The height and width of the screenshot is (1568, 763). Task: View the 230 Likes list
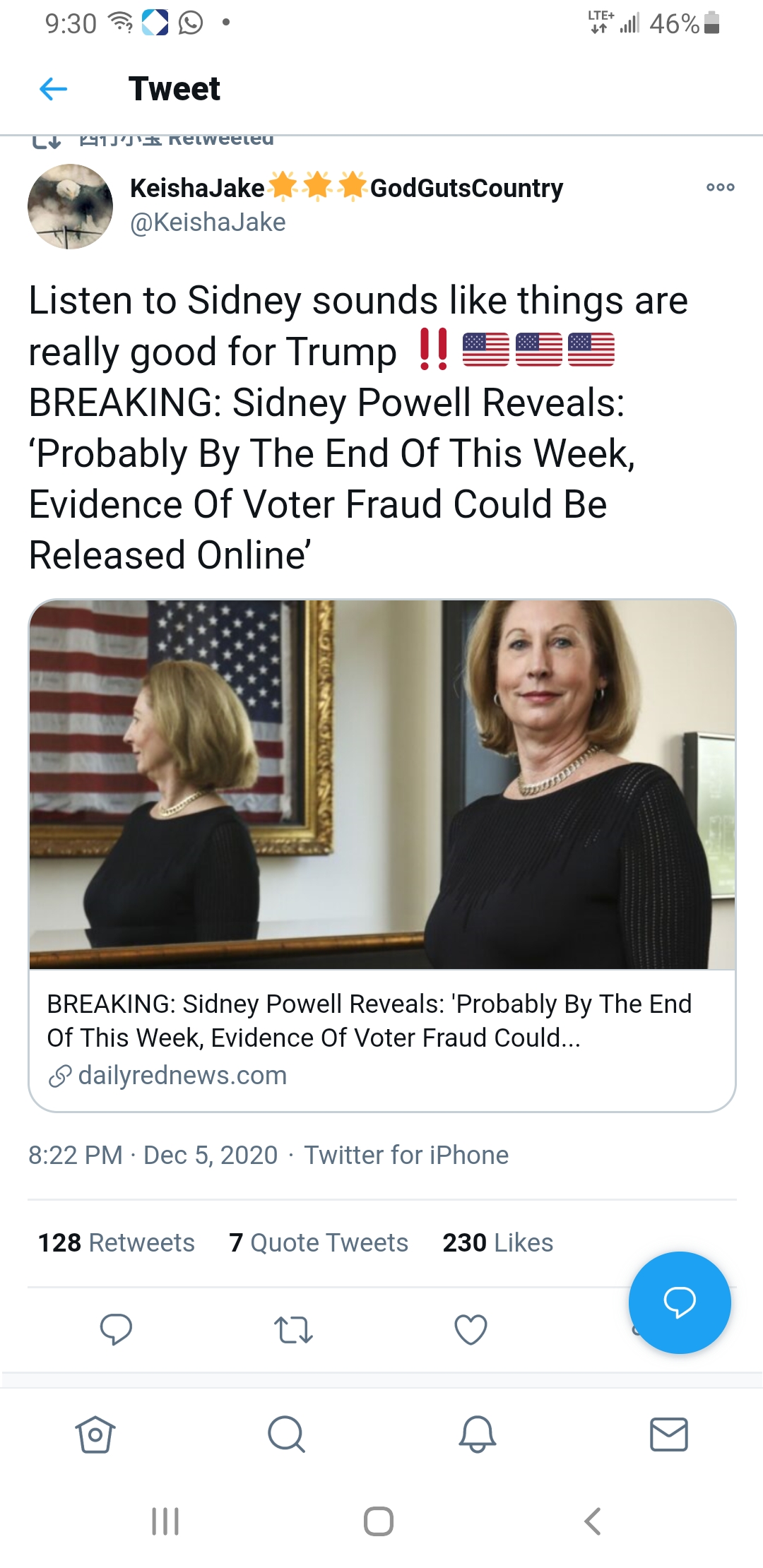[497, 1242]
